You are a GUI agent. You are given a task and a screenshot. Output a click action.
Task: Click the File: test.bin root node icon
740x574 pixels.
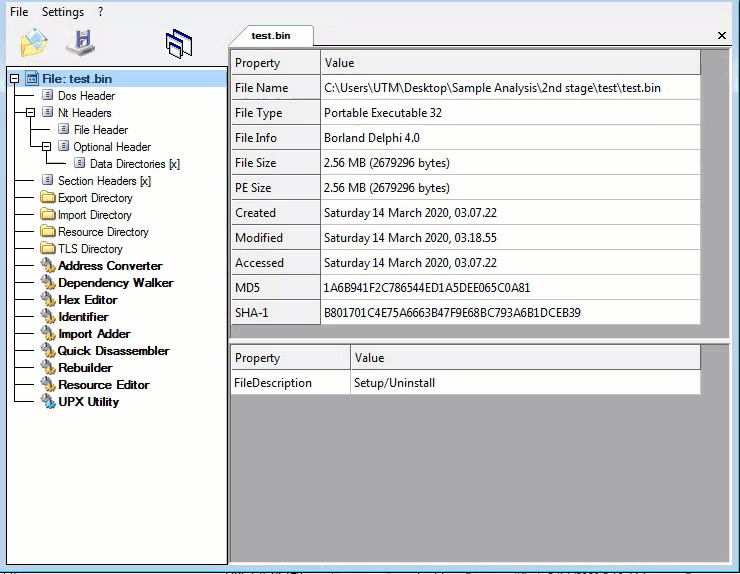(32, 79)
